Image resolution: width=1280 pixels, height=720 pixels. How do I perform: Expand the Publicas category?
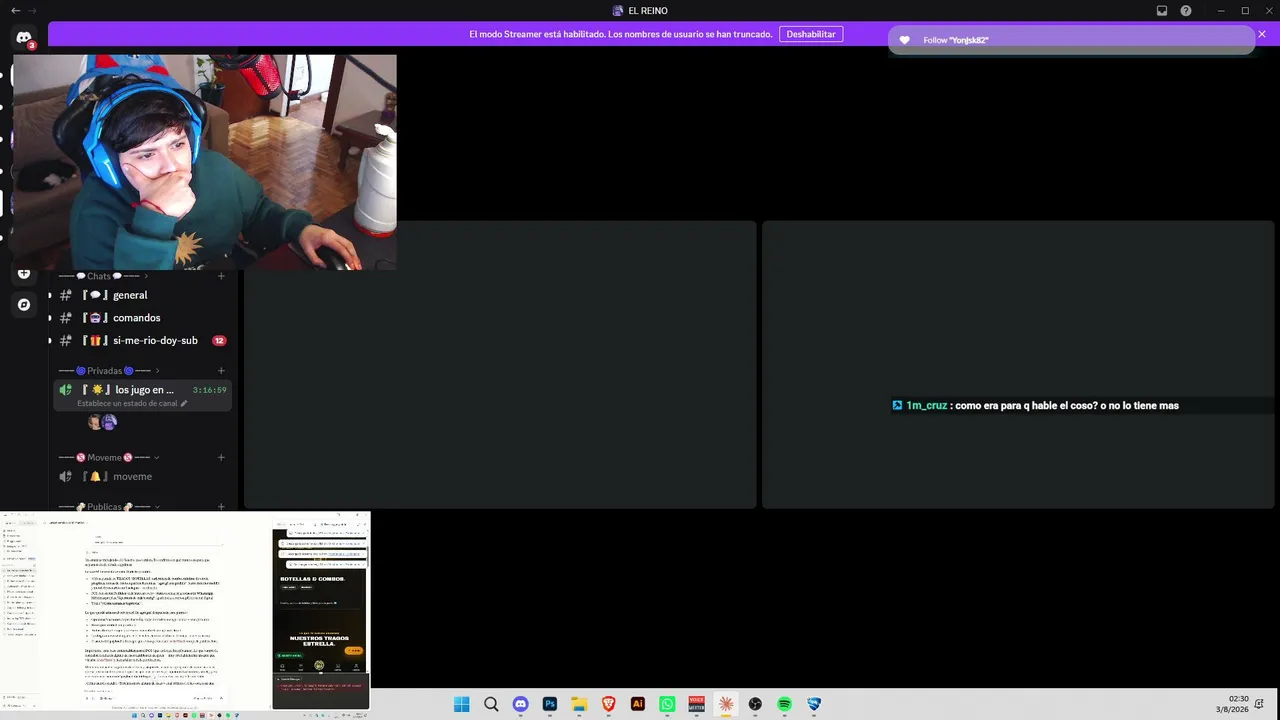(x=109, y=507)
